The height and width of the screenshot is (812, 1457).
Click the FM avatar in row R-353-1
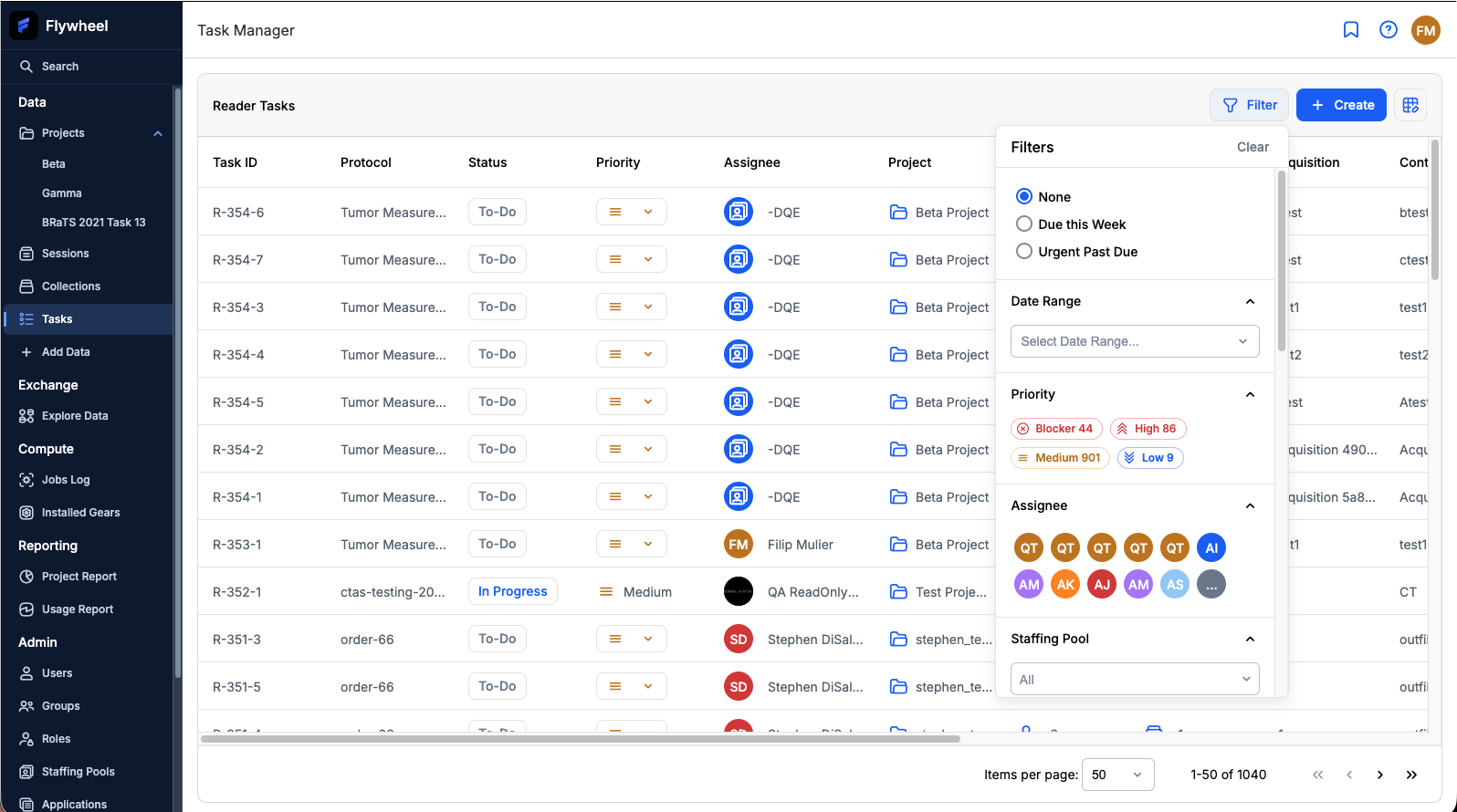point(739,544)
